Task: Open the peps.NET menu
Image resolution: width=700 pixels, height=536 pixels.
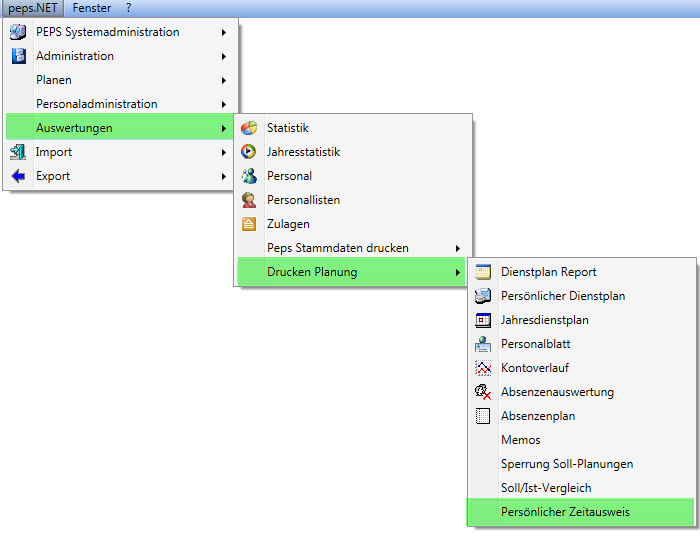Action: 33,8
